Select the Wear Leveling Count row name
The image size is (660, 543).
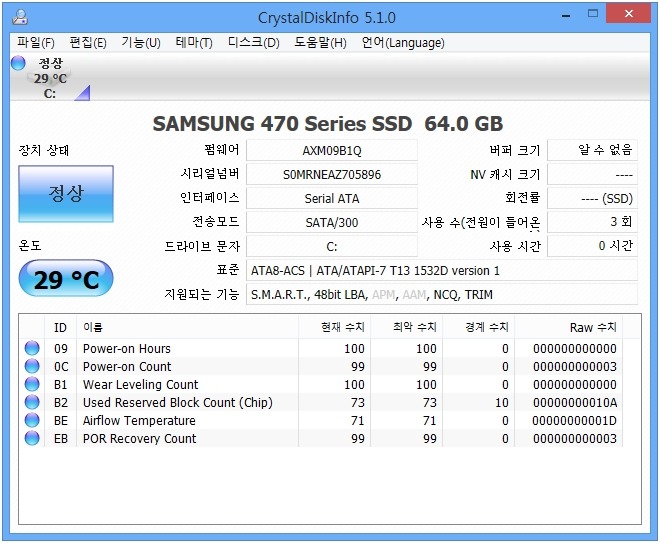click(x=141, y=385)
